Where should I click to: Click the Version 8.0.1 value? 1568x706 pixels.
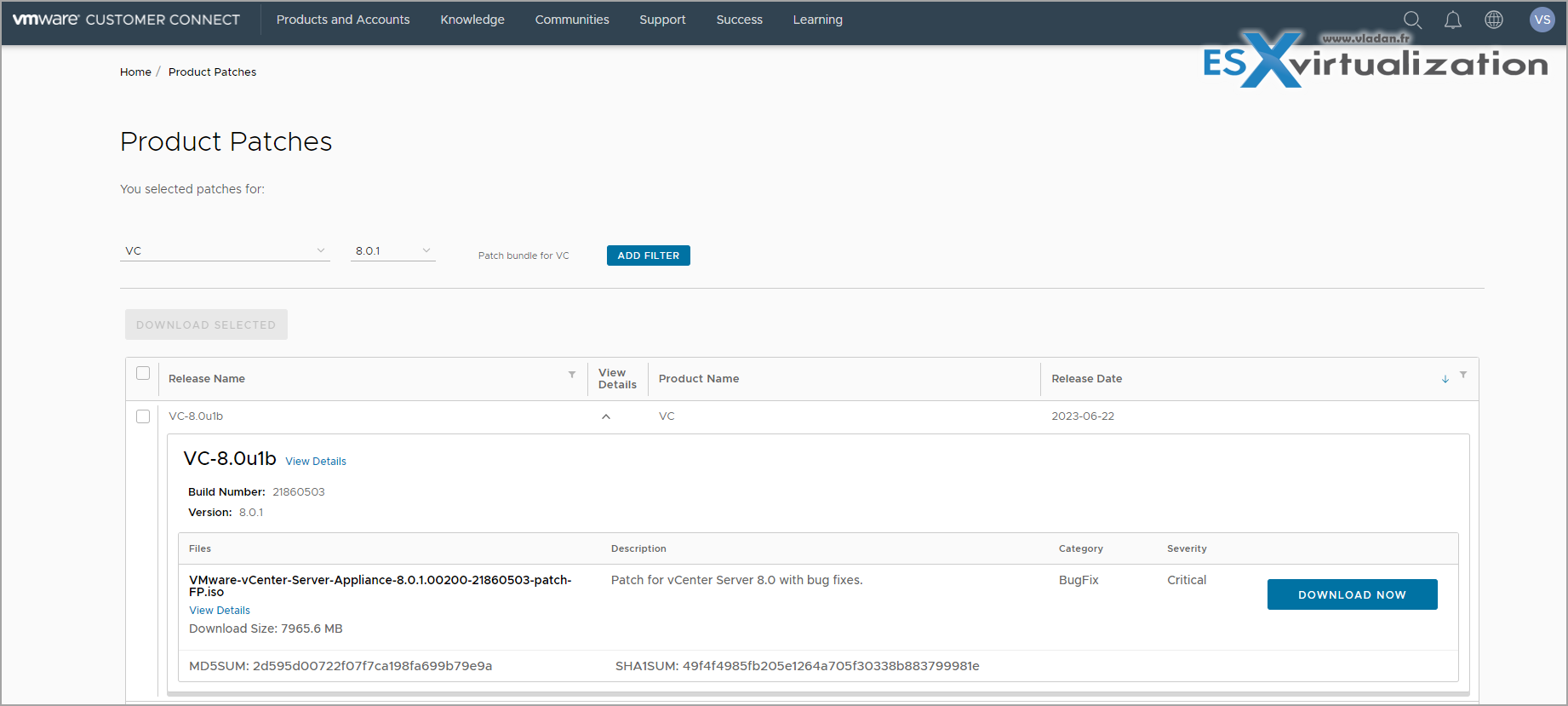tap(251, 513)
